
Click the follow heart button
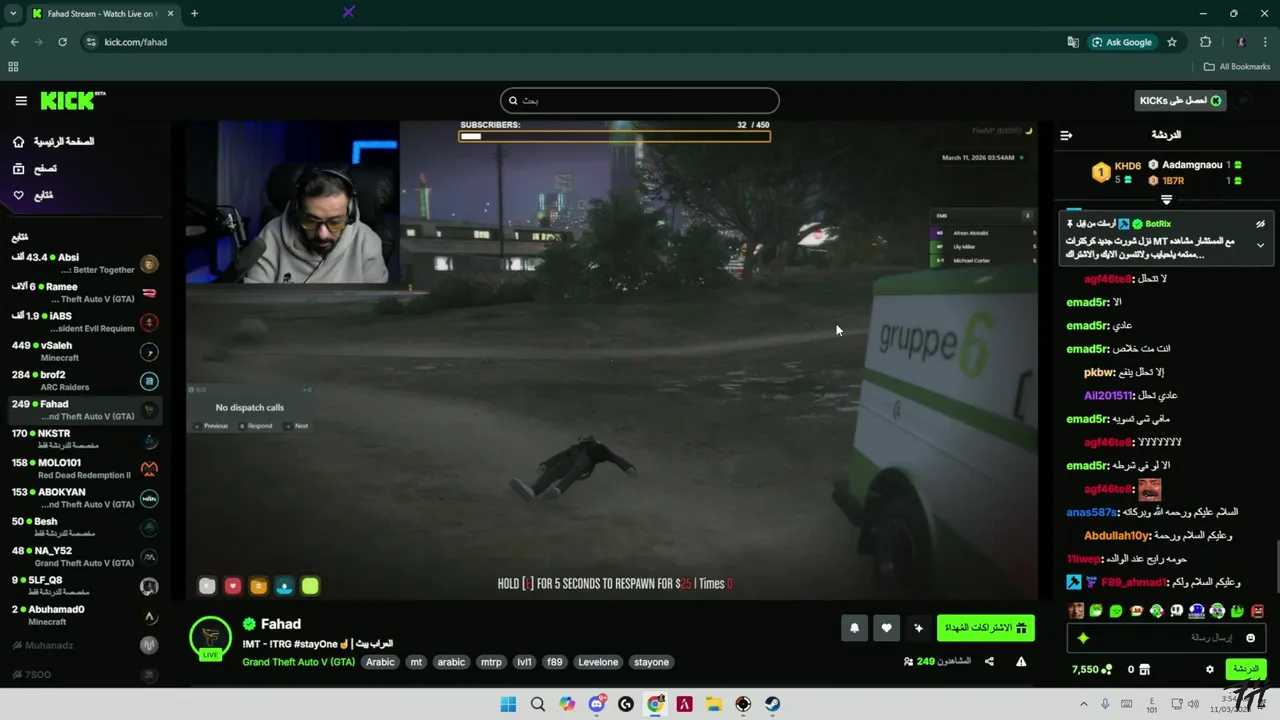point(886,628)
